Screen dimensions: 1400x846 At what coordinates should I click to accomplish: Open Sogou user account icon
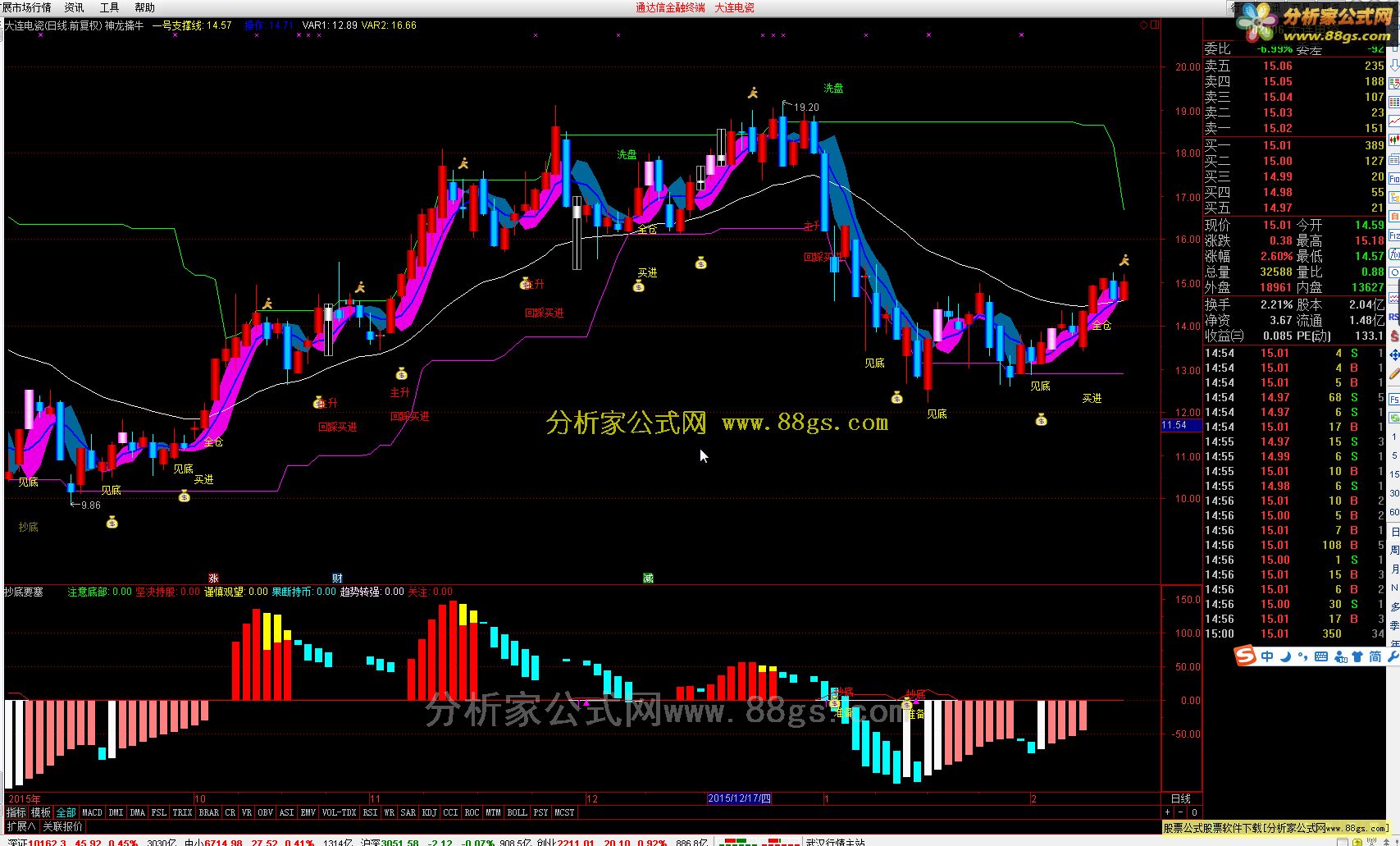1340,656
